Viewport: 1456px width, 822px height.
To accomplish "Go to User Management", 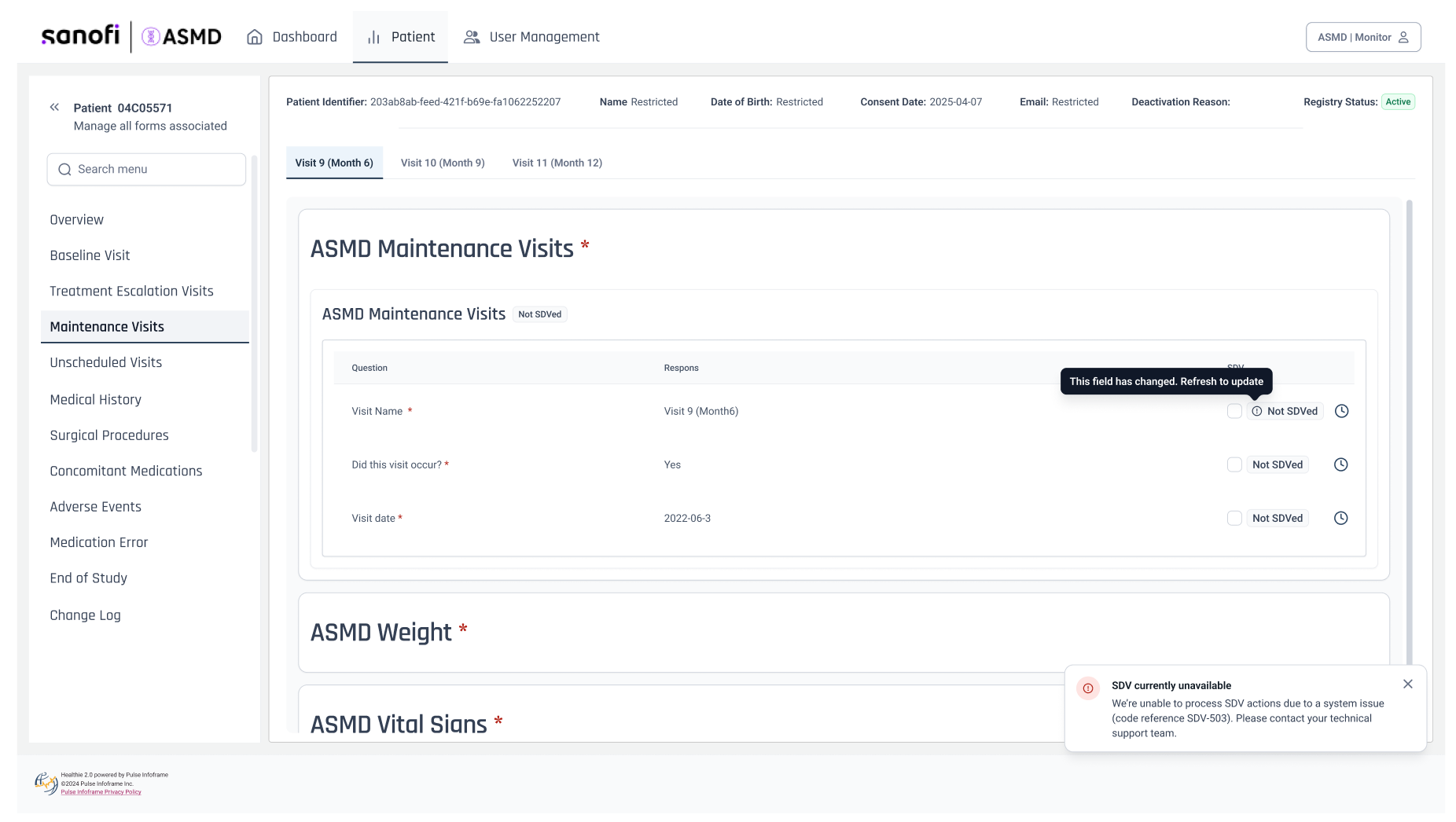I will pyautogui.click(x=531, y=37).
